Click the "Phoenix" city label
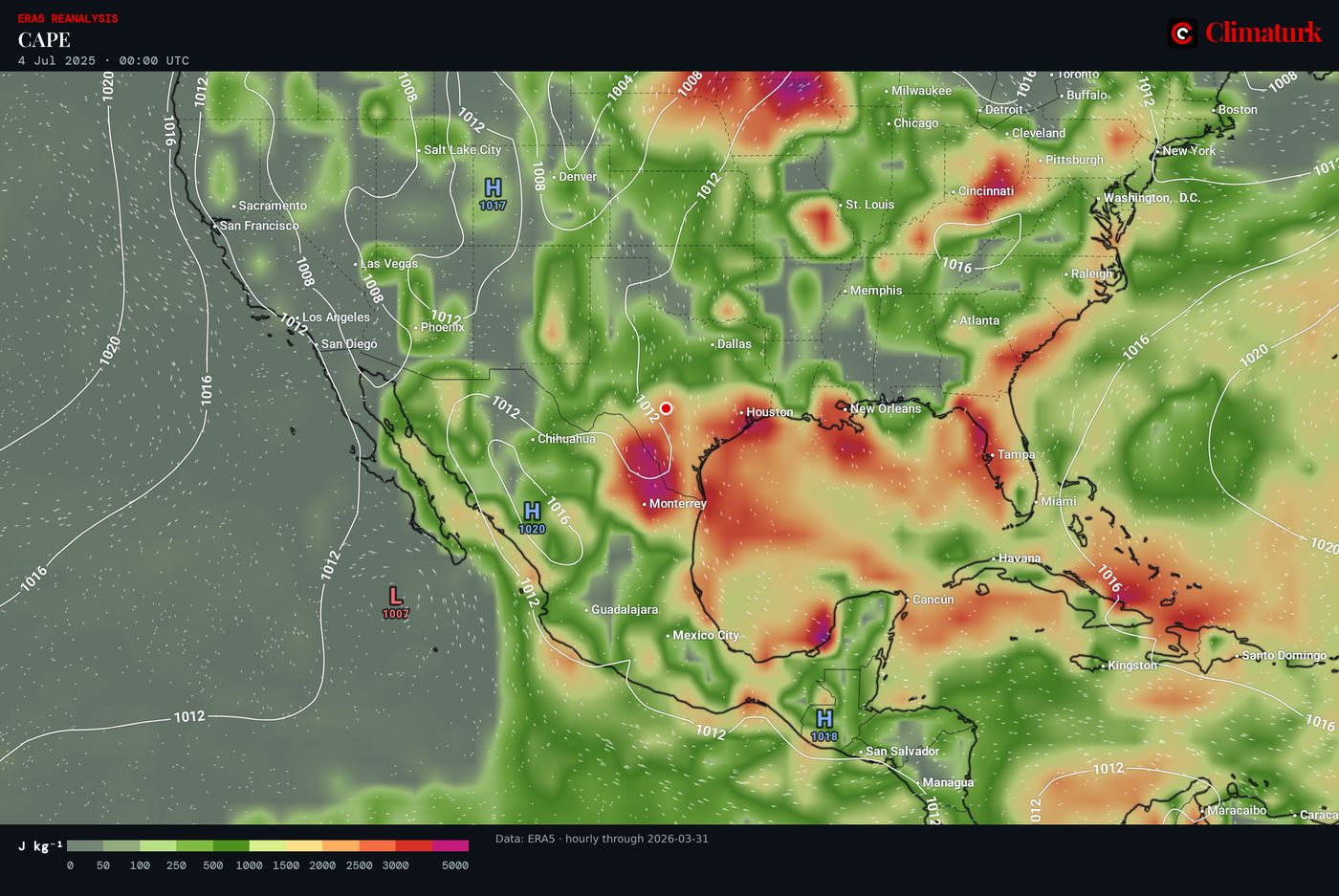Viewport: 1339px width, 896px height. pos(443,327)
